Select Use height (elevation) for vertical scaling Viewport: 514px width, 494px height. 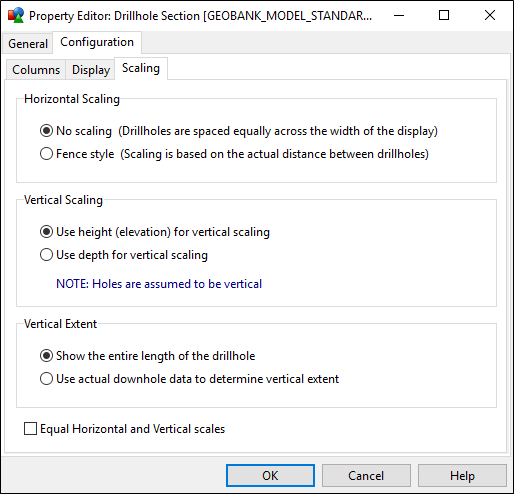(x=46, y=232)
